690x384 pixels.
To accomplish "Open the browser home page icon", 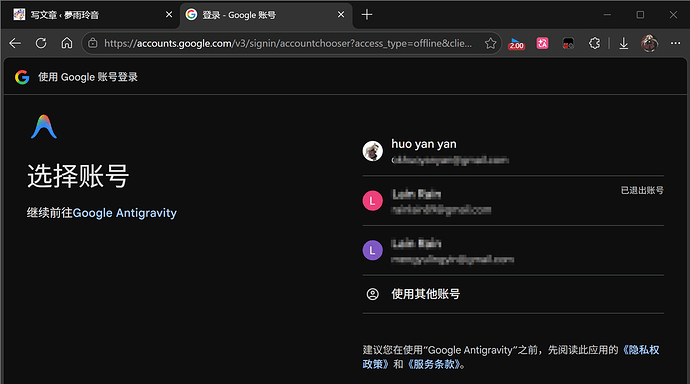I will 67,43.
